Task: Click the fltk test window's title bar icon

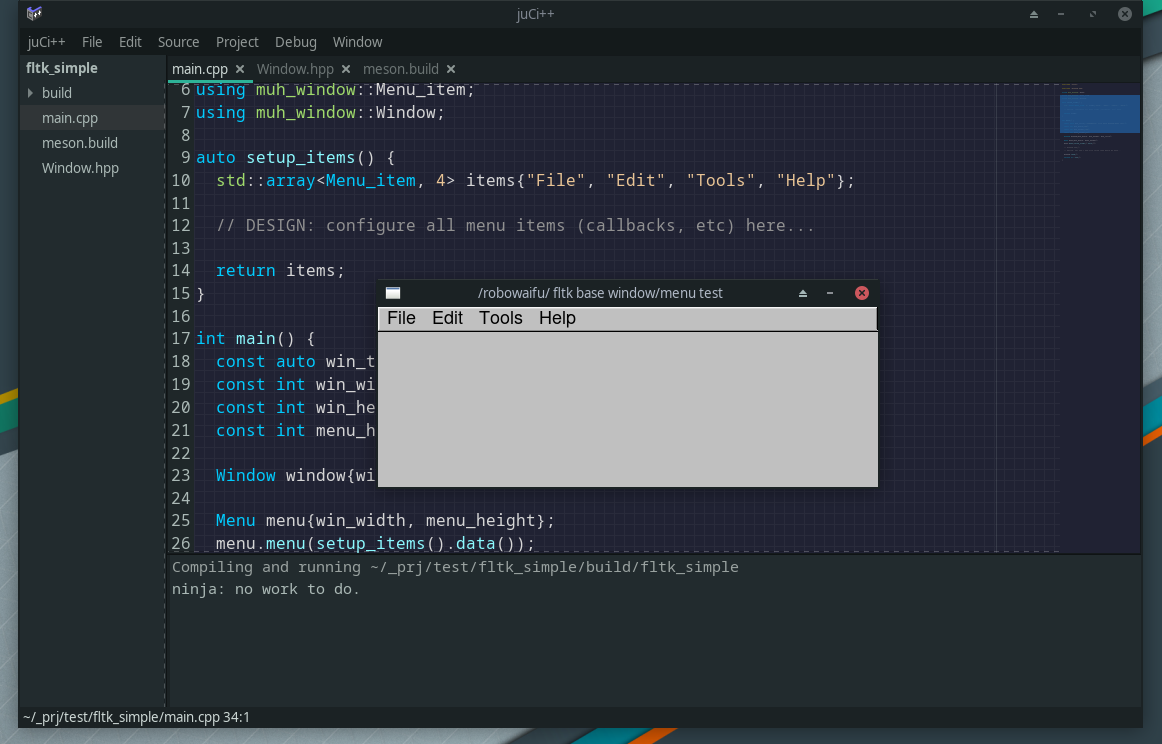Action: (x=393, y=293)
